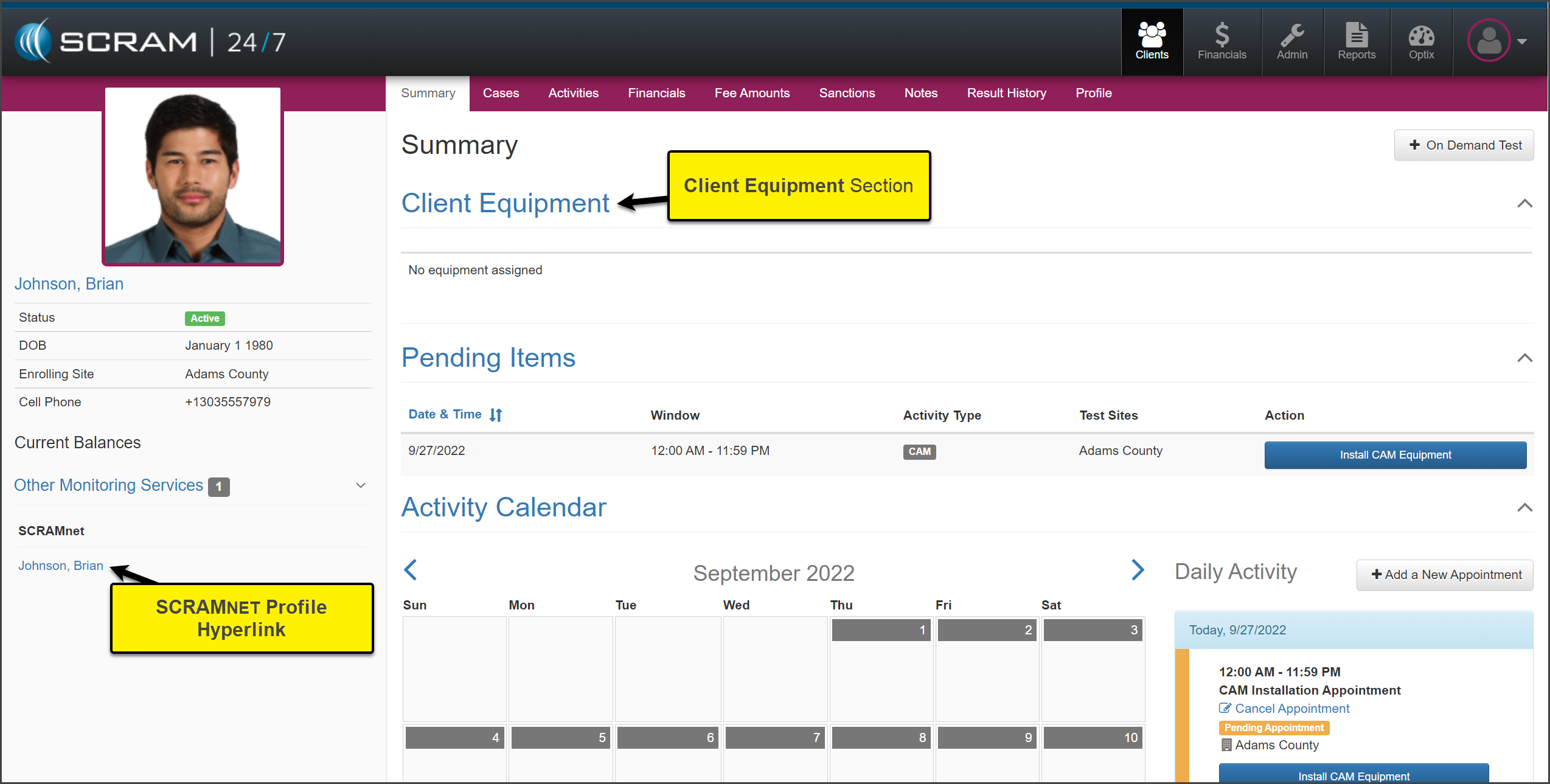Collapse the Client Equipment section
Image resolution: width=1550 pixels, height=784 pixels.
[x=1524, y=204]
